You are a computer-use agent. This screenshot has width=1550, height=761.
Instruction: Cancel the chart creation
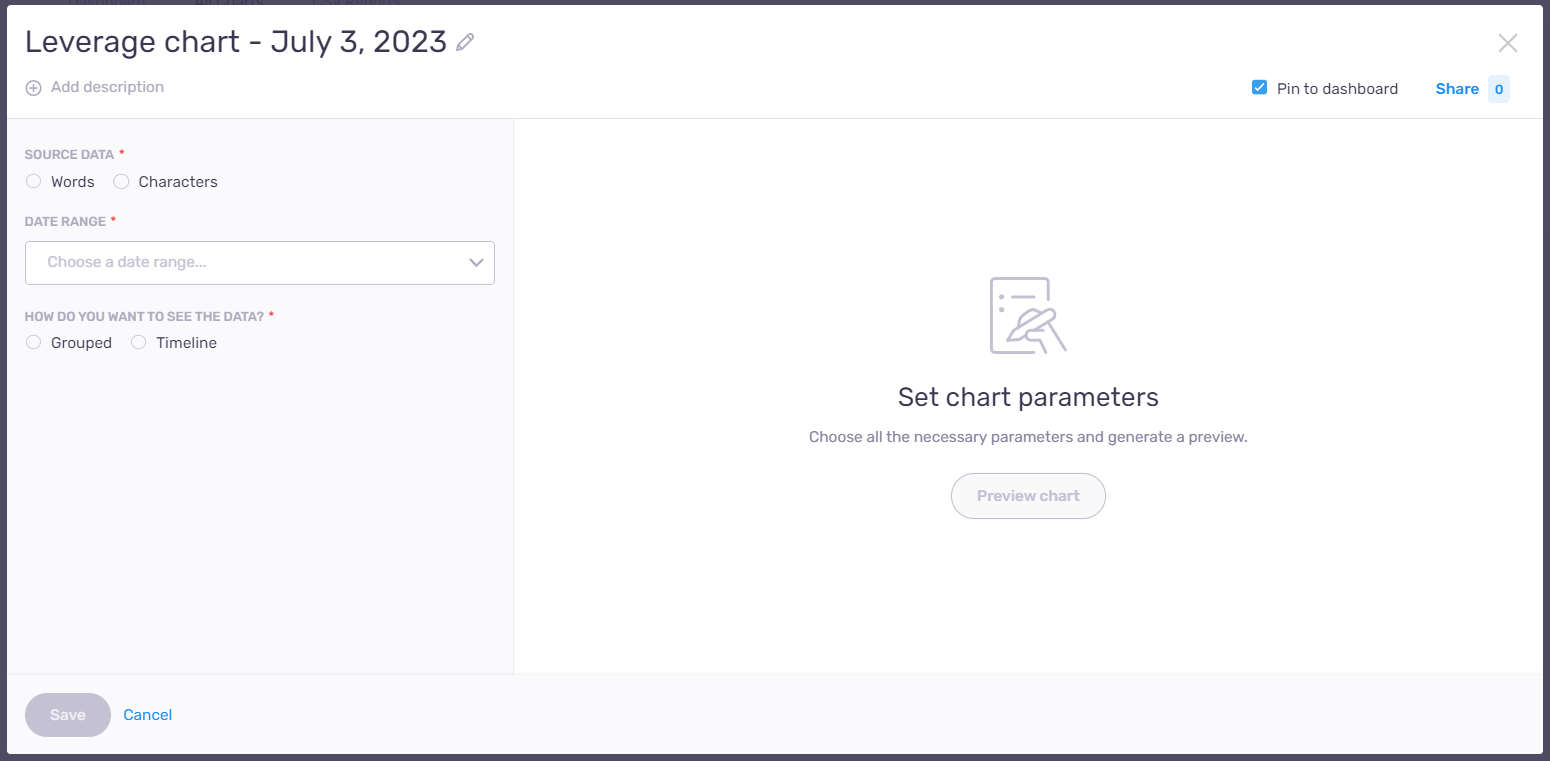tap(147, 714)
